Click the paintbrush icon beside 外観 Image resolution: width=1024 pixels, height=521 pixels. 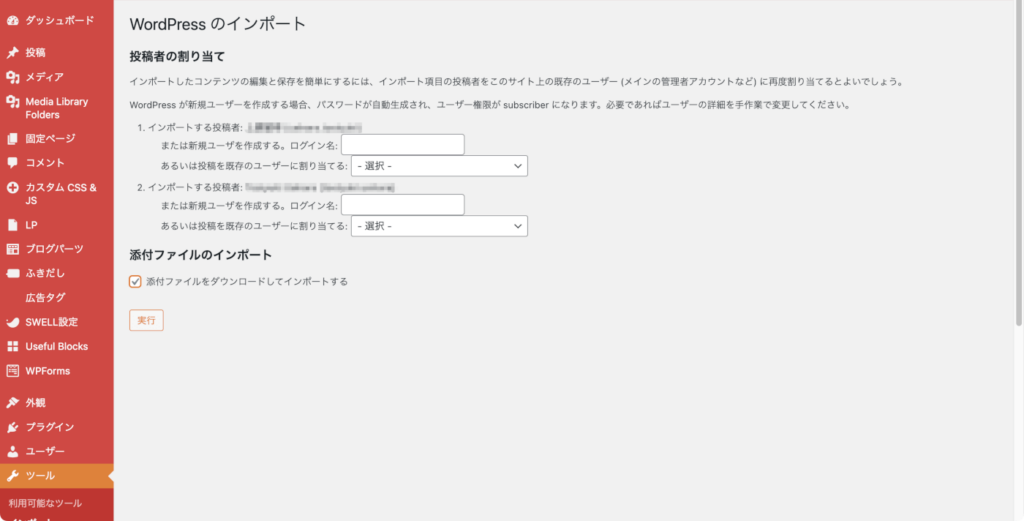click(12, 403)
